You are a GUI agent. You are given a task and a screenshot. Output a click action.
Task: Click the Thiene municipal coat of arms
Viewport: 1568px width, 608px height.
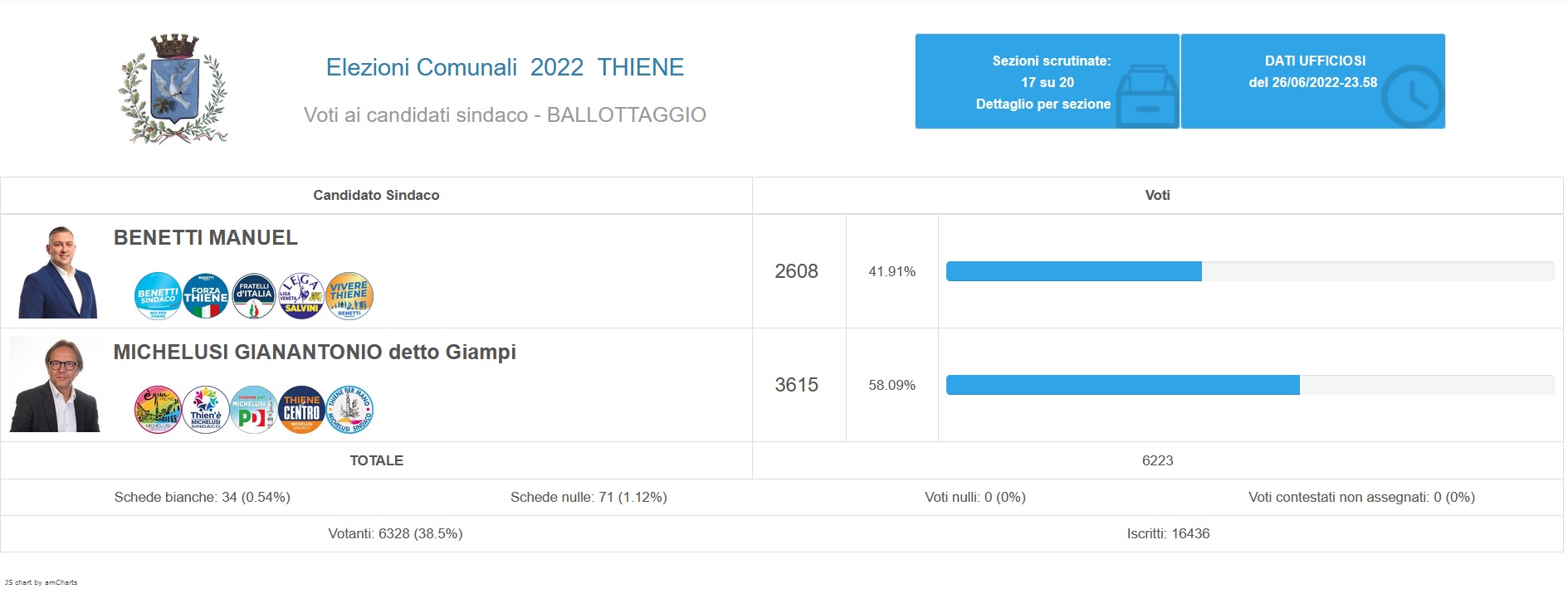pyautogui.click(x=173, y=89)
